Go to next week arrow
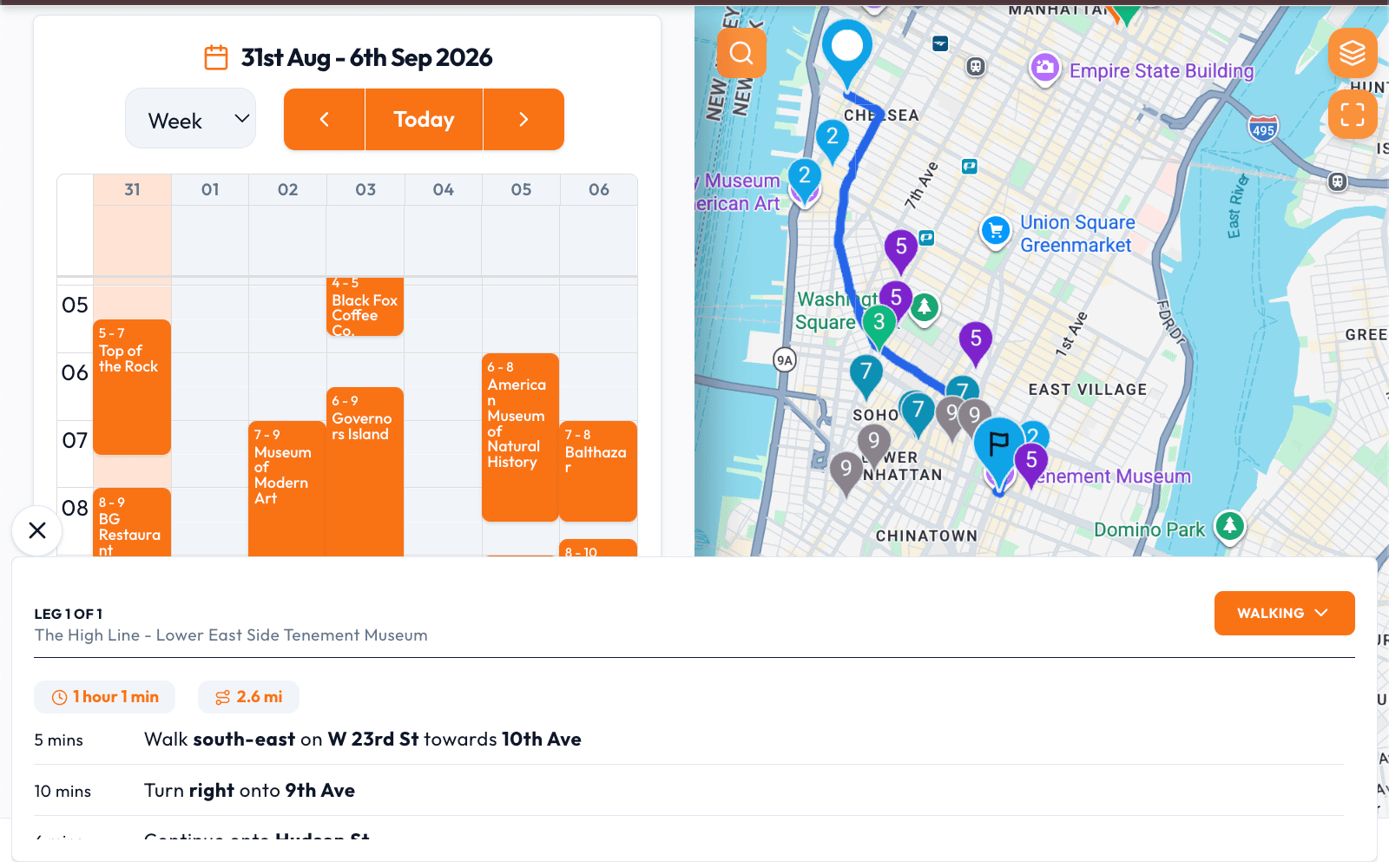 coord(523,120)
